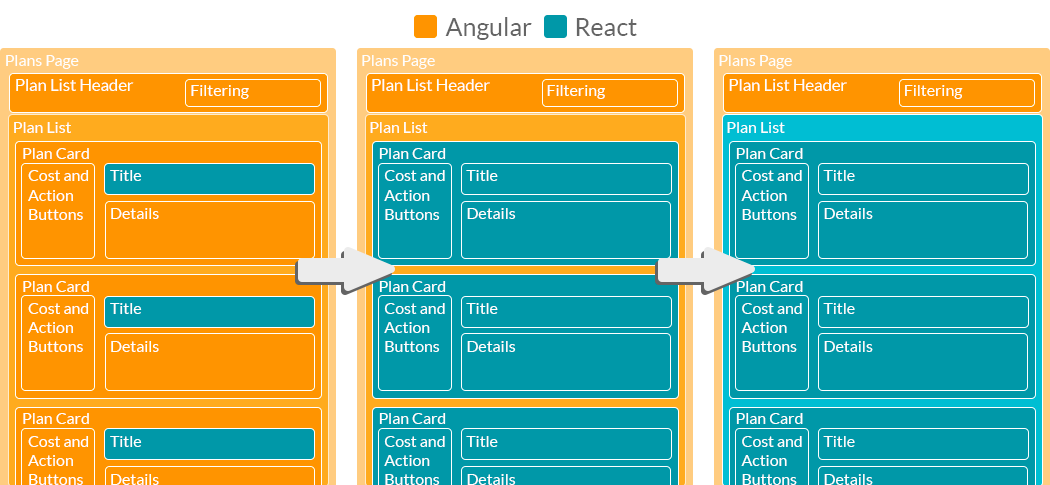Select first Plan Card label in right diagram
The width and height of the screenshot is (1050, 485).
[x=769, y=153]
